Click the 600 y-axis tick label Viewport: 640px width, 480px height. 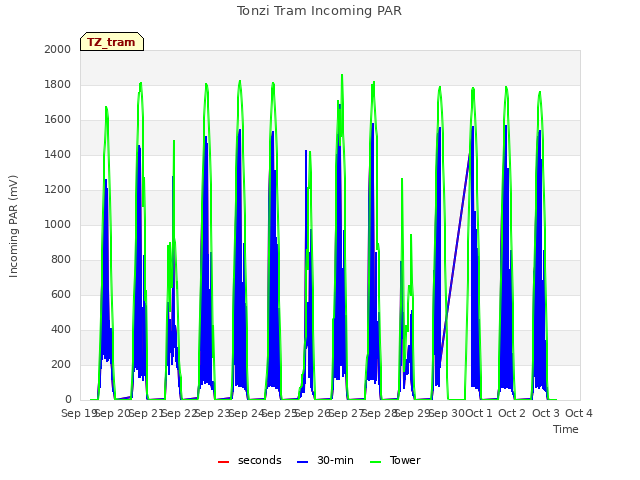coord(61,294)
